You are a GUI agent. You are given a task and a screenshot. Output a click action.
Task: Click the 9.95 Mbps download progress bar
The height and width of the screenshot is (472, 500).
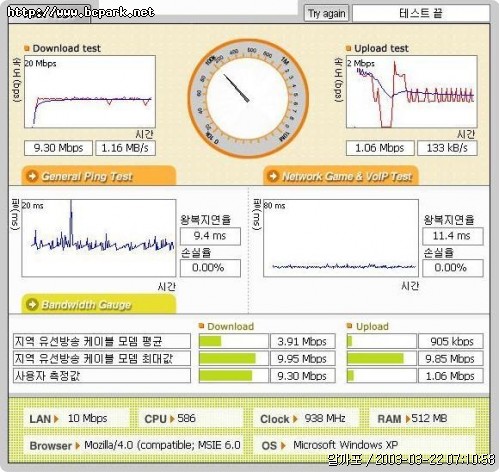pos(233,359)
